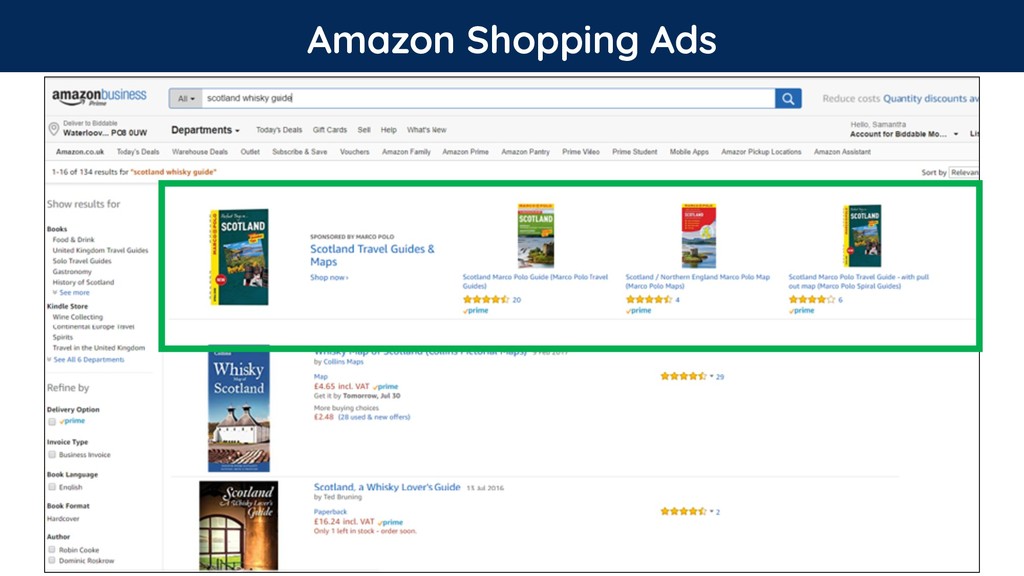Open Today's Deals in top navigation
Image resolution: width=1024 pixels, height=576 pixels.
(279, 130)
